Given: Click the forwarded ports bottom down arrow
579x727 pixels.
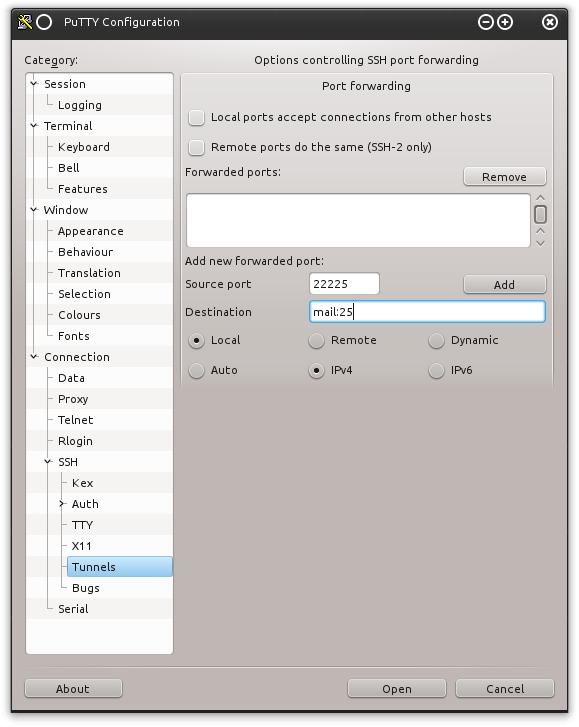Looking at the screenshot, I should (540, 243).
